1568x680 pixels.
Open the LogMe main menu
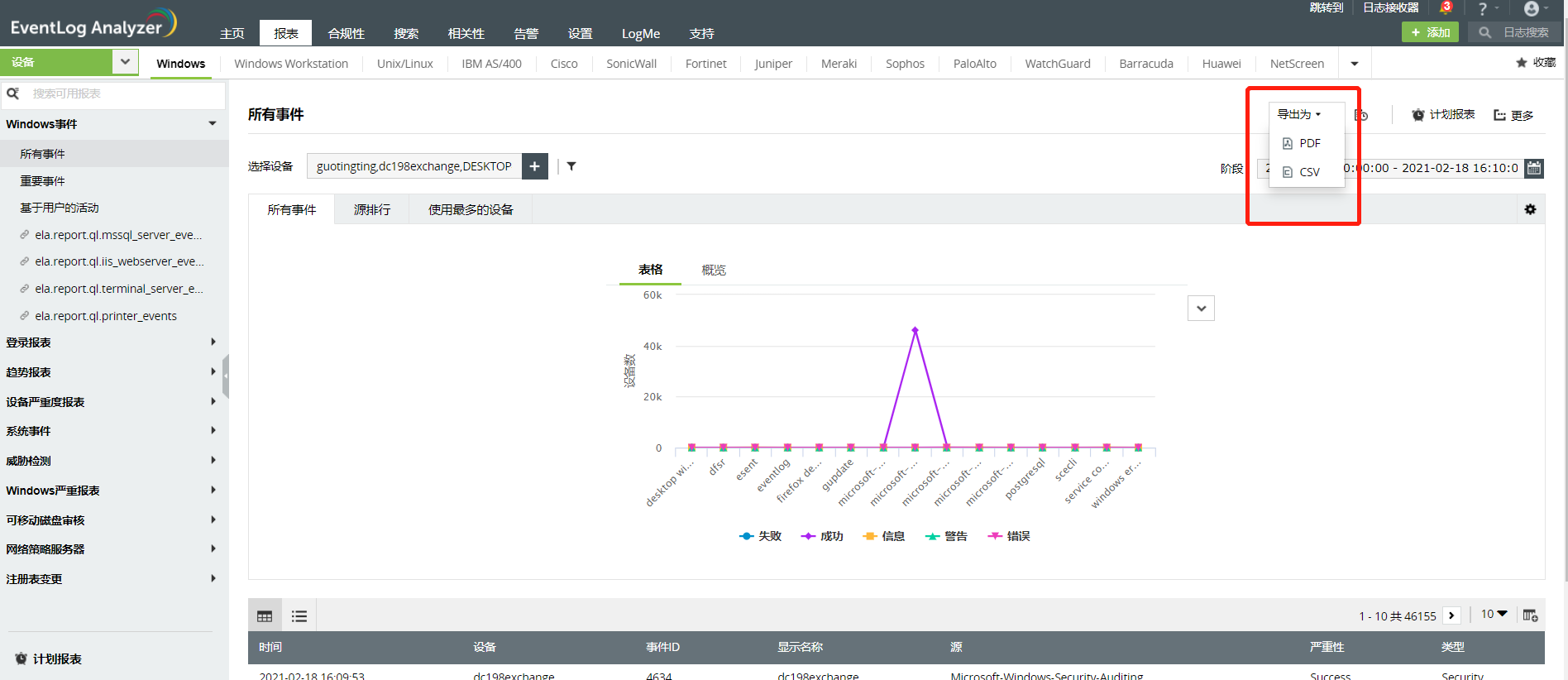[641, 34]
